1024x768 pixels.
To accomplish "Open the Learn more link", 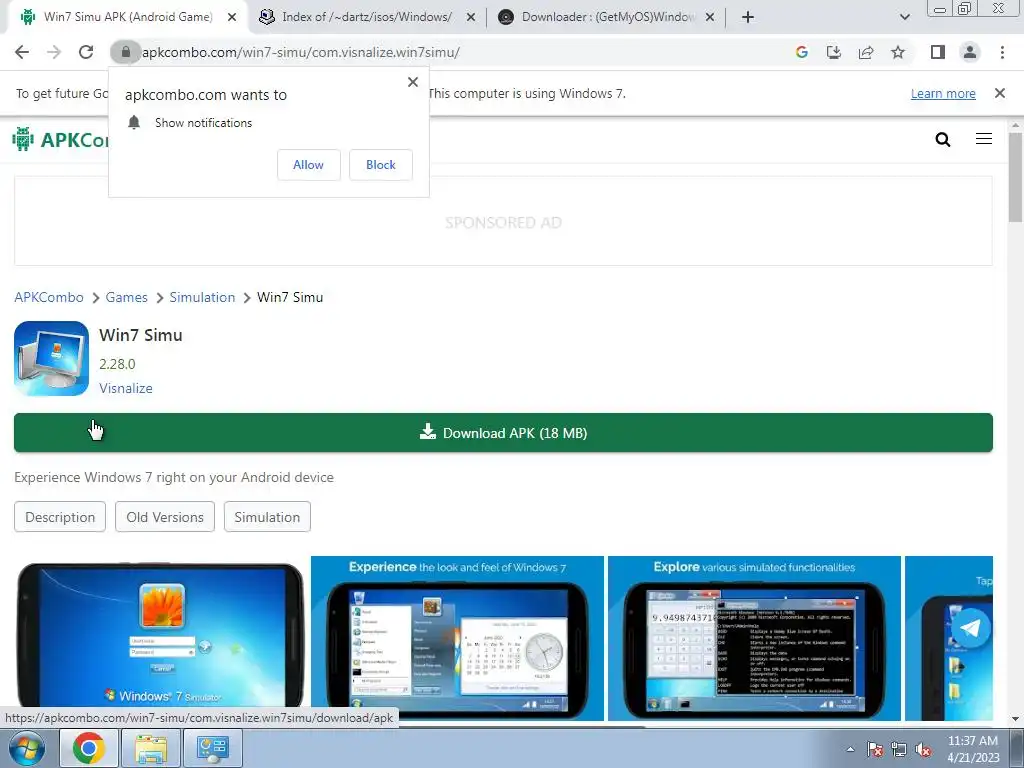I will click(x=943, y=93).
